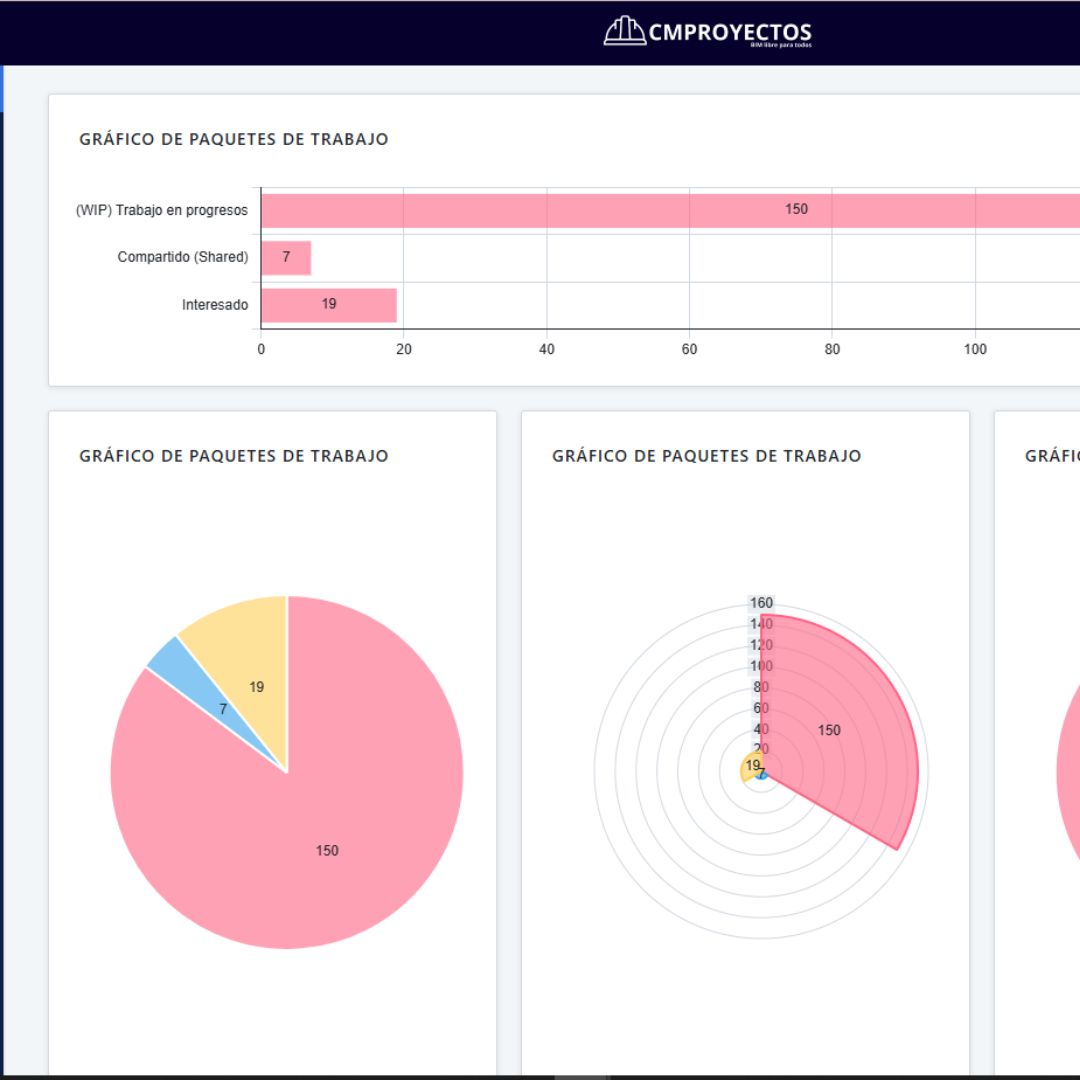Click the '(WIP) Trabajo en progresos' axis label

(162, 210)
